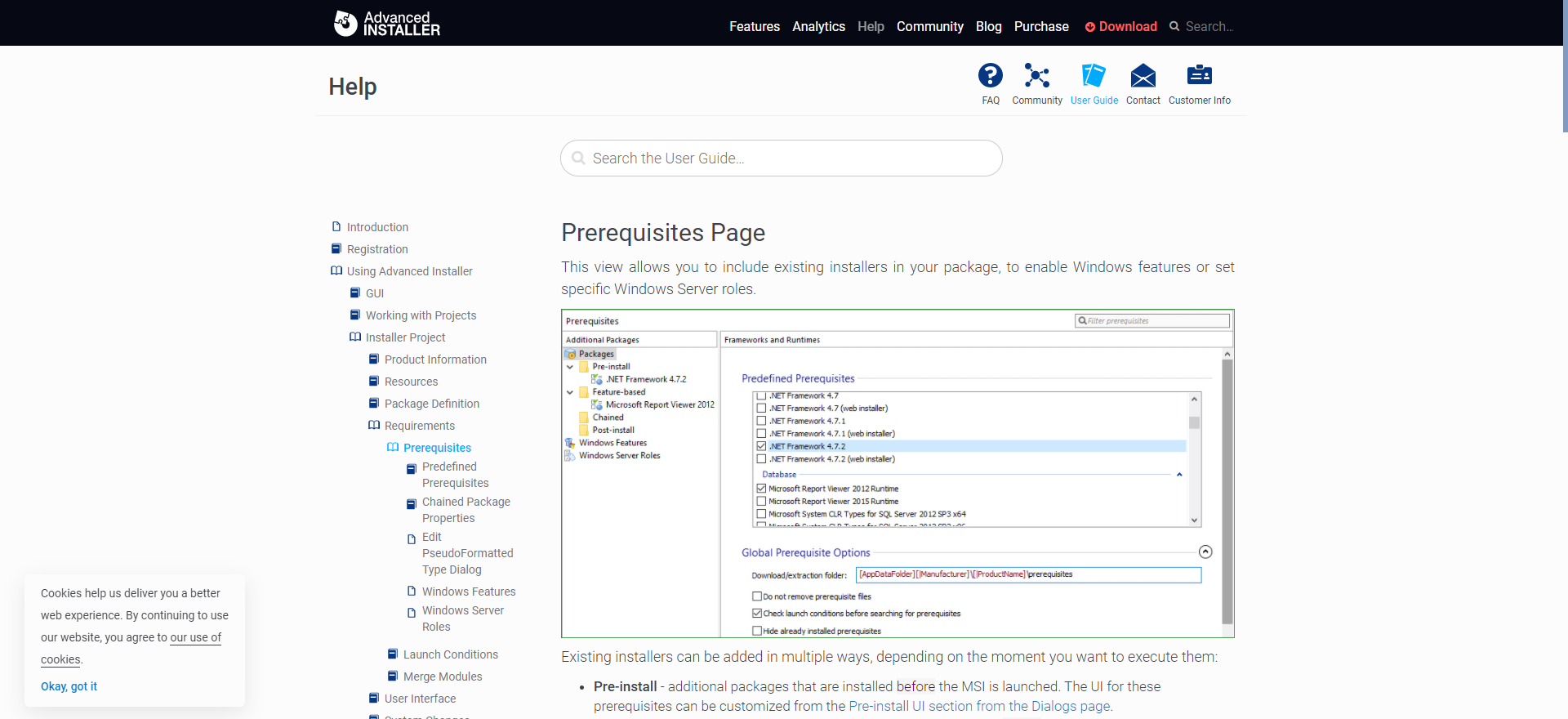Click the Predefined Prerequisites book icon
1568x719 pixels.
pos(412,469)
